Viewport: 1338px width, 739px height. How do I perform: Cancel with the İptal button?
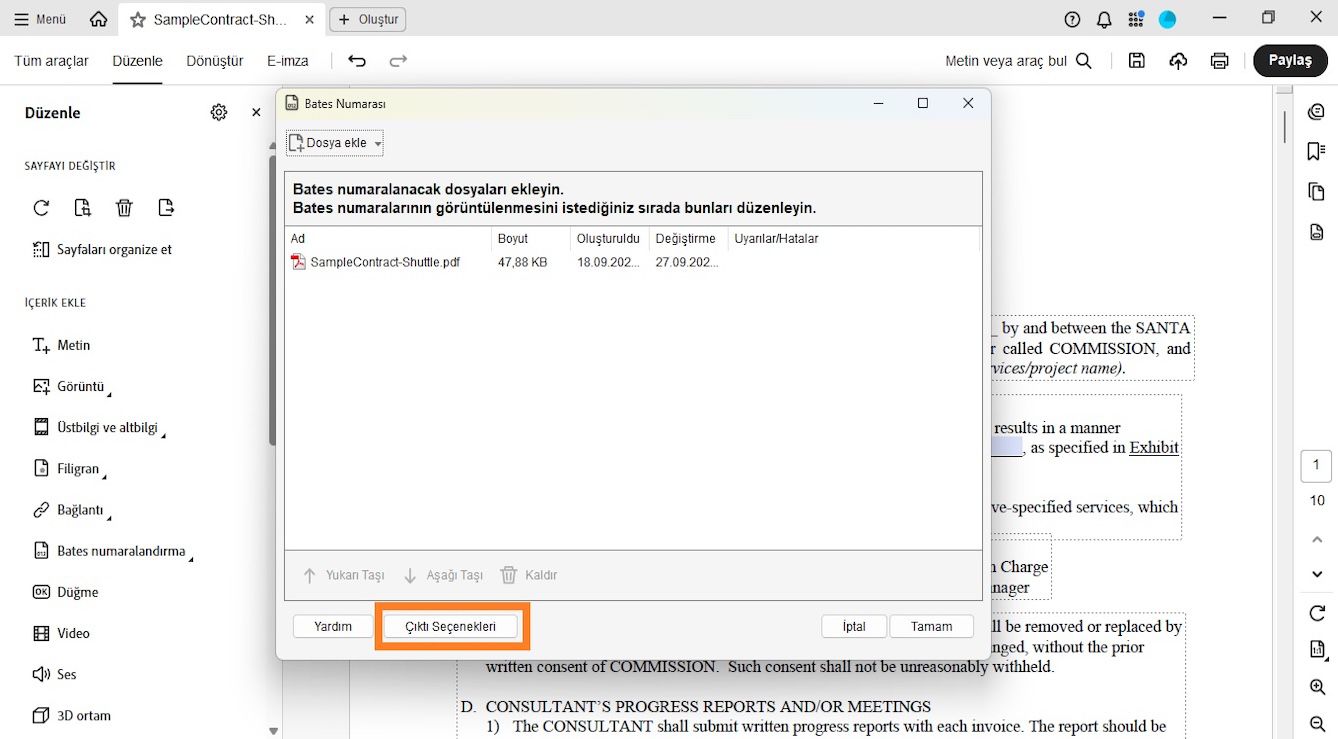pos(854,626)
